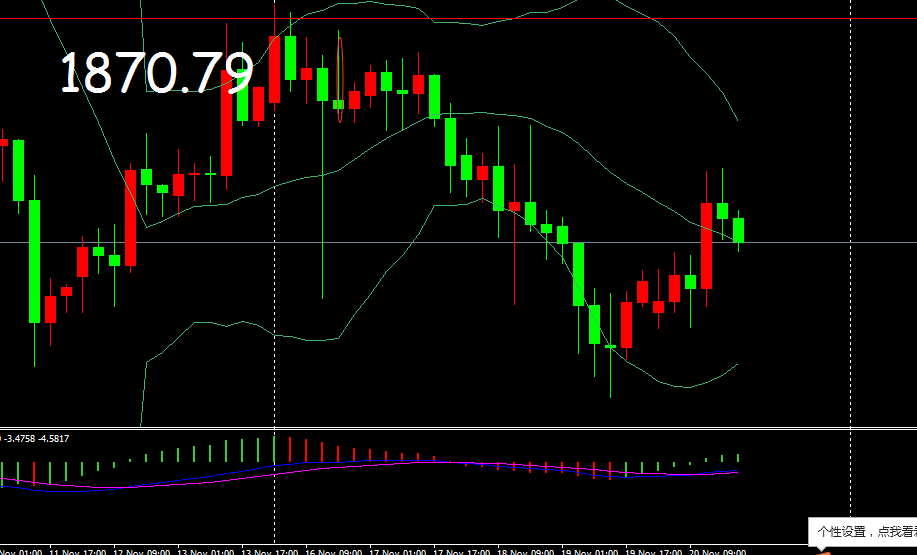The width and height of the screenshot is (917, 555).
Task: Click the MACD values -3.4758 -4.5817
Action: [x=36, y=438]
